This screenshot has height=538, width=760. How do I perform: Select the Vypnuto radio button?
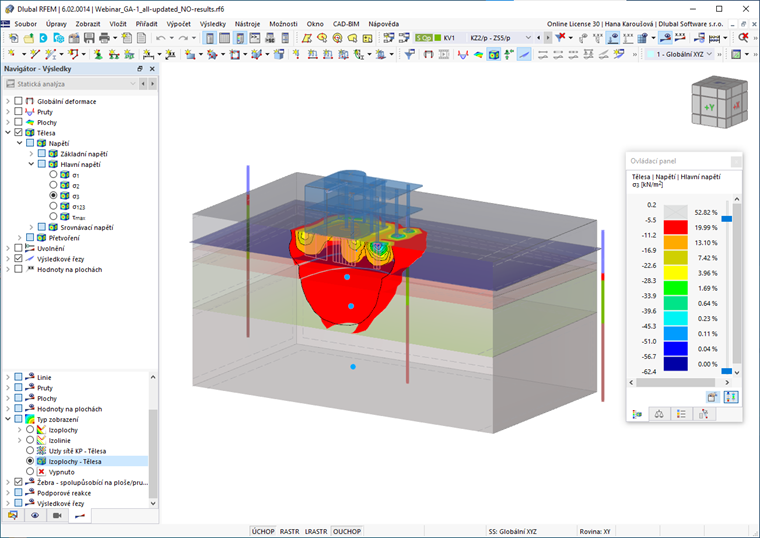click(x=30, y=472)
